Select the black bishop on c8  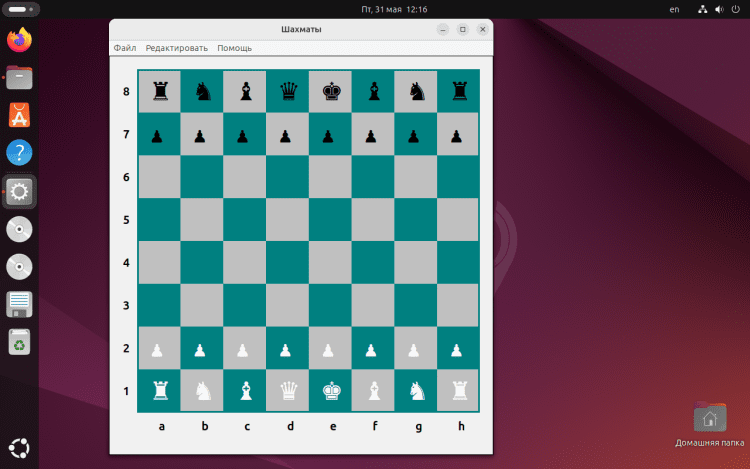pyautogui.click(x=246, y=91)
